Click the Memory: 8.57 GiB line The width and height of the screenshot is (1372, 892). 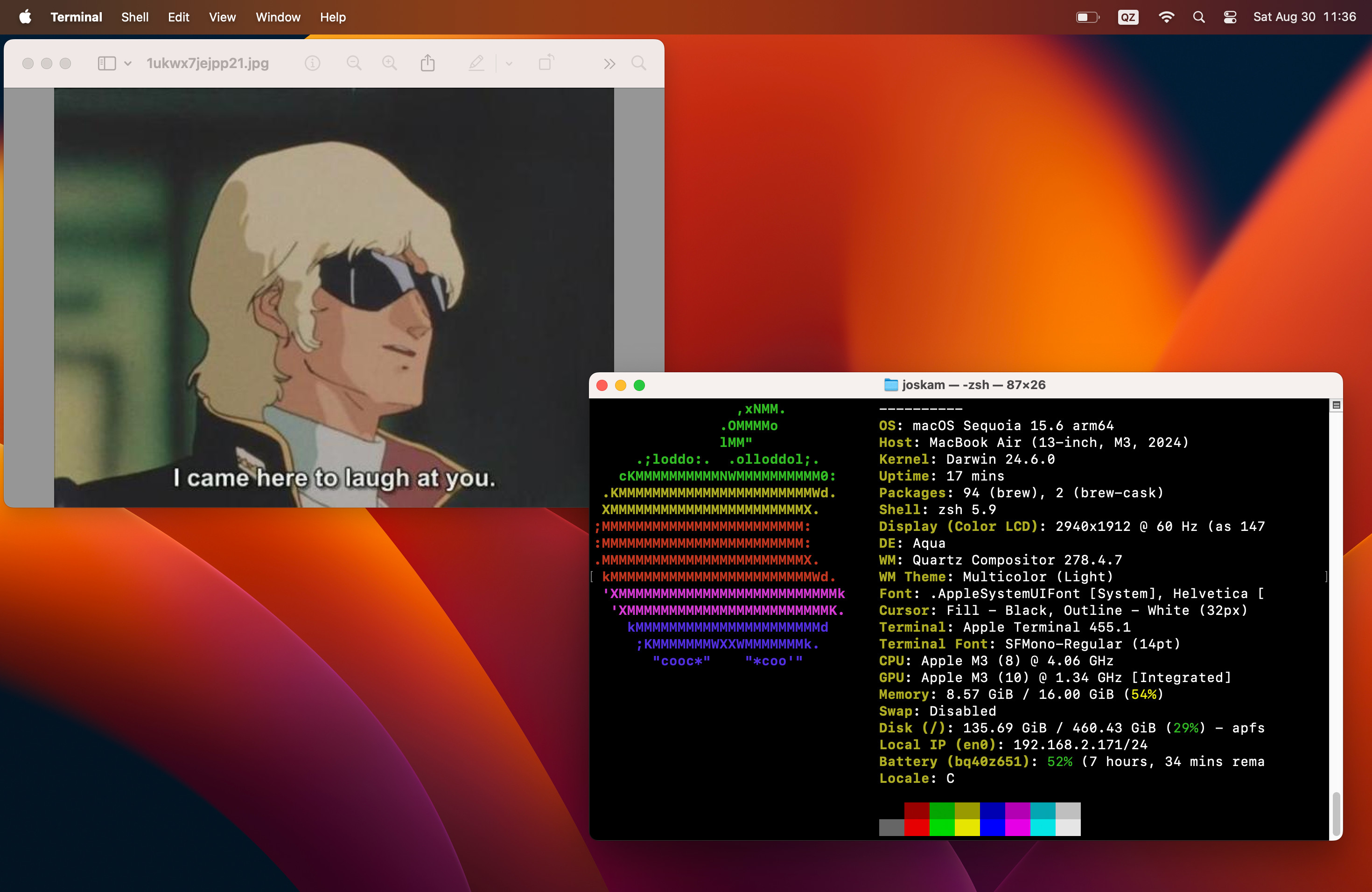[1021, 694]
